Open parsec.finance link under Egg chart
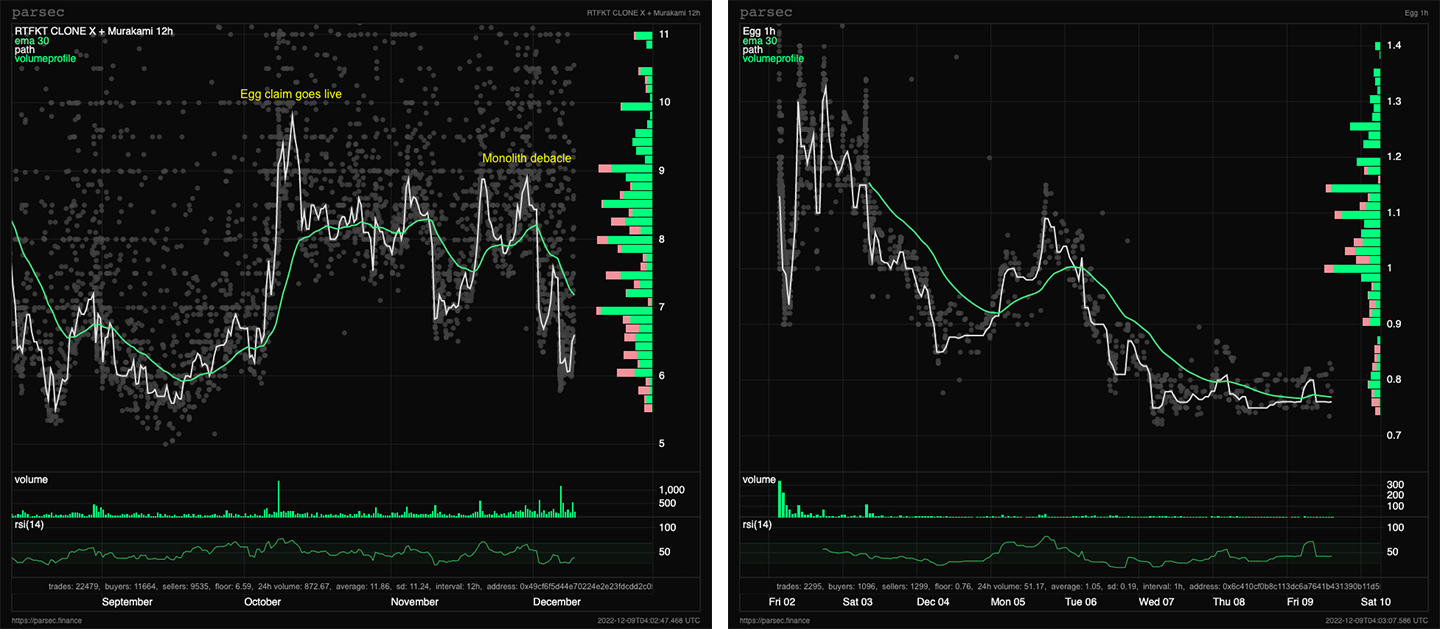Screen dimensions: 1440x629 (x=775, y=621)
